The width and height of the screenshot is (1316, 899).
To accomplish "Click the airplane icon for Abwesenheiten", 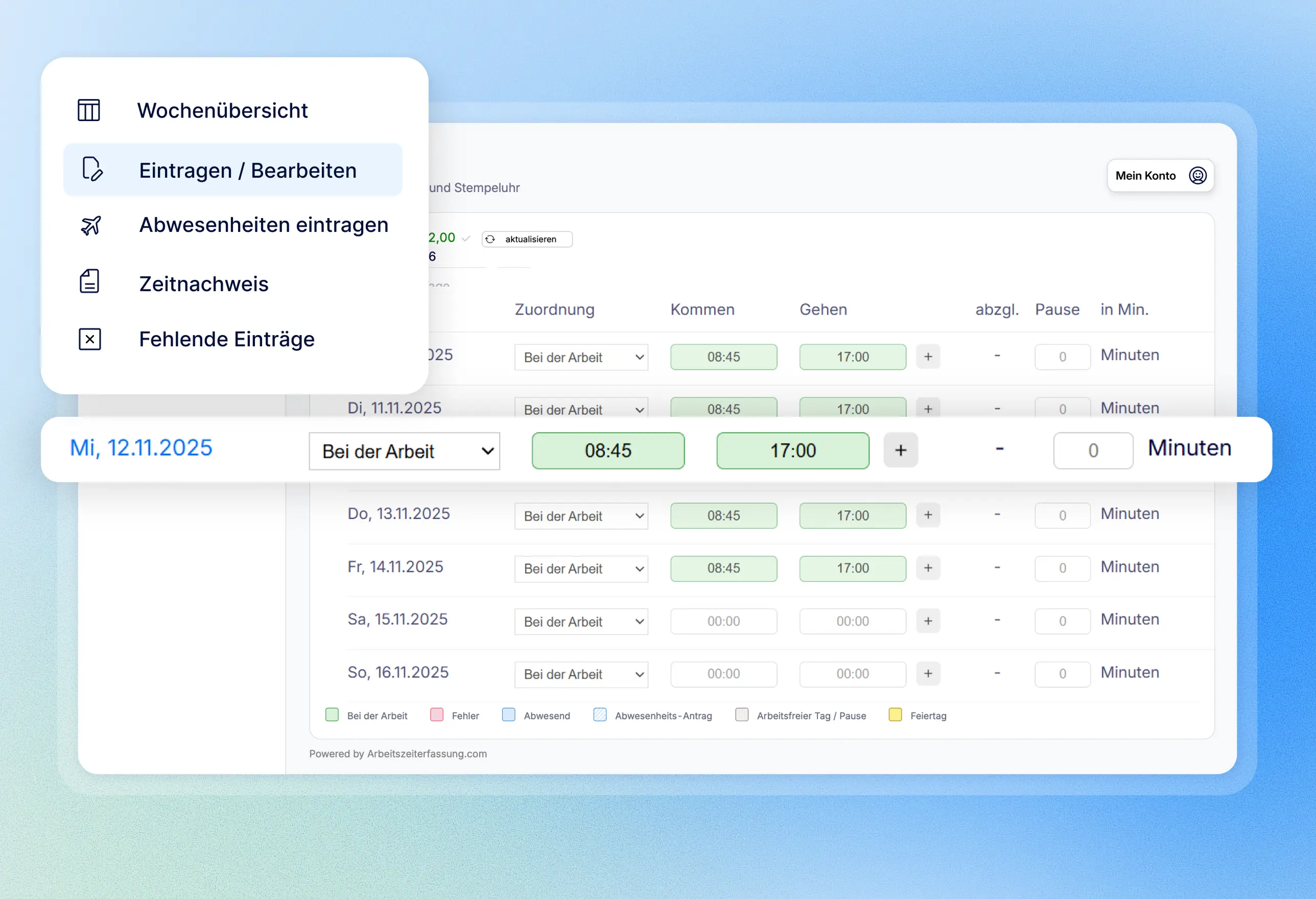I will (x=90, y=225).
